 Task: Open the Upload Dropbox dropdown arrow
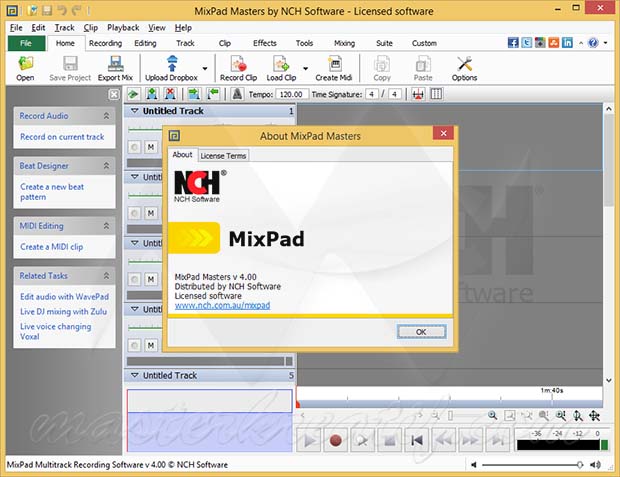(x=205, y=68)
